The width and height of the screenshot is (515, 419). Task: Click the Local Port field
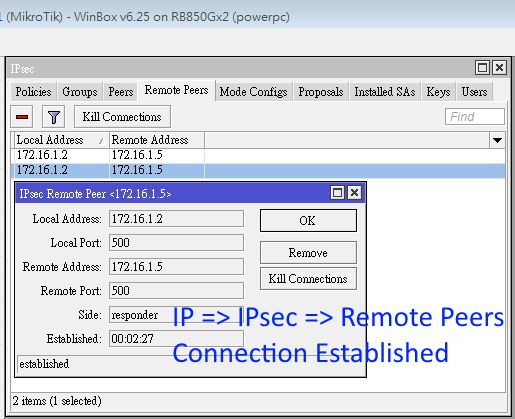176,243
